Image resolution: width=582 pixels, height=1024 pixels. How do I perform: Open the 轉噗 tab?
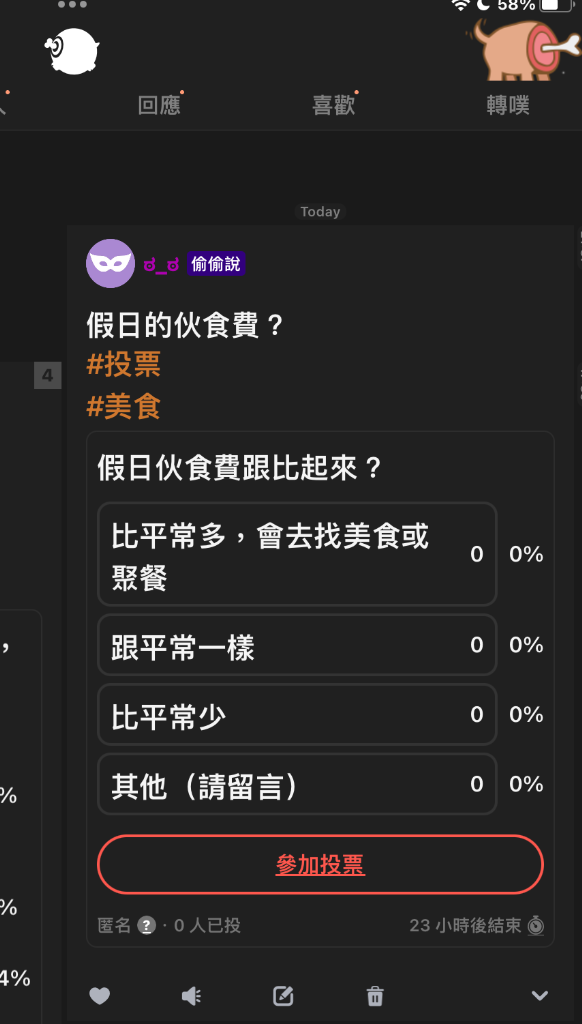tap(508, 105)
